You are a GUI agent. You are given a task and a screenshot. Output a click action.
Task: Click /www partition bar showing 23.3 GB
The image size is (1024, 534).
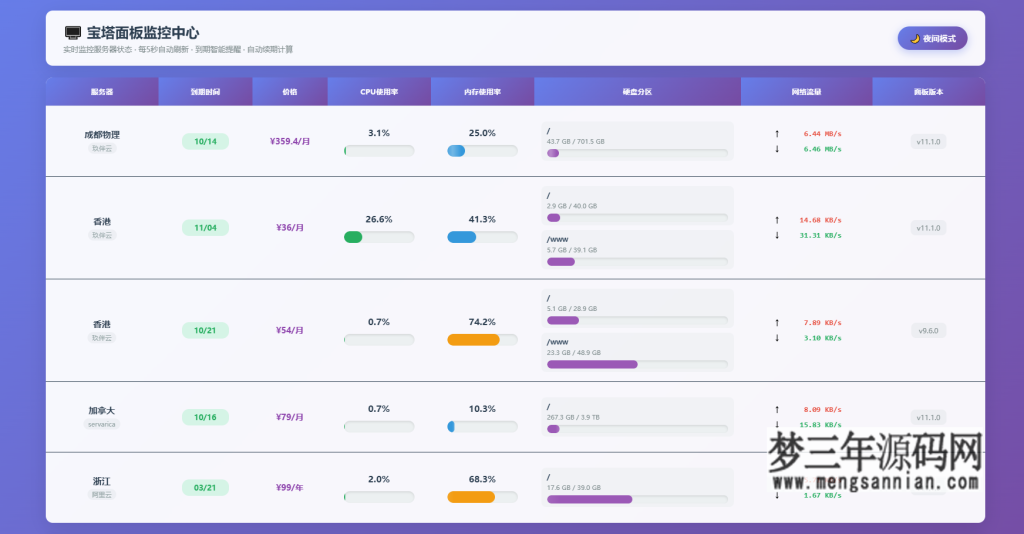coord(637,364)
